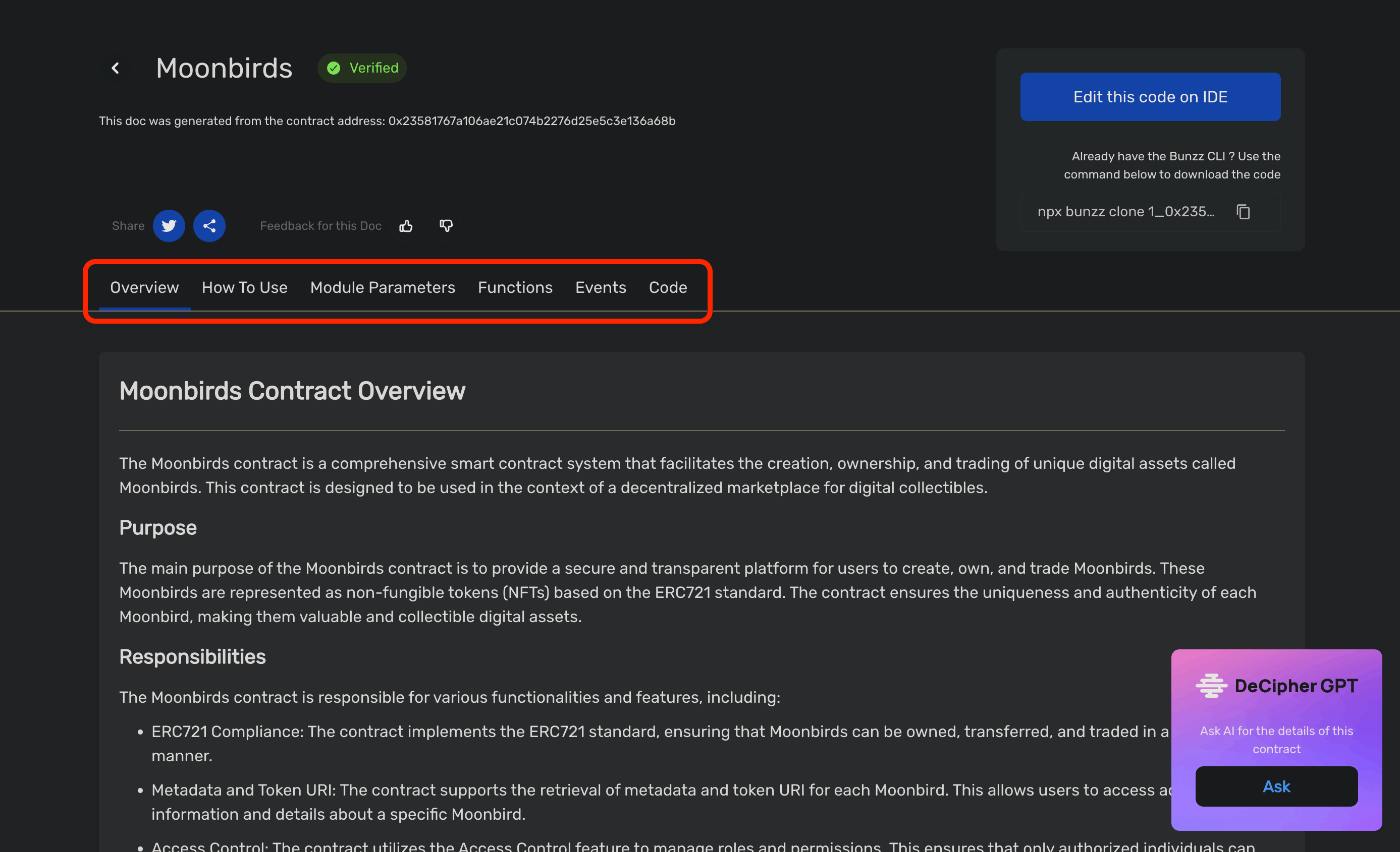
Task: Click the DeCipher GPT logo icon
Action: click(x=1211, y=686)
